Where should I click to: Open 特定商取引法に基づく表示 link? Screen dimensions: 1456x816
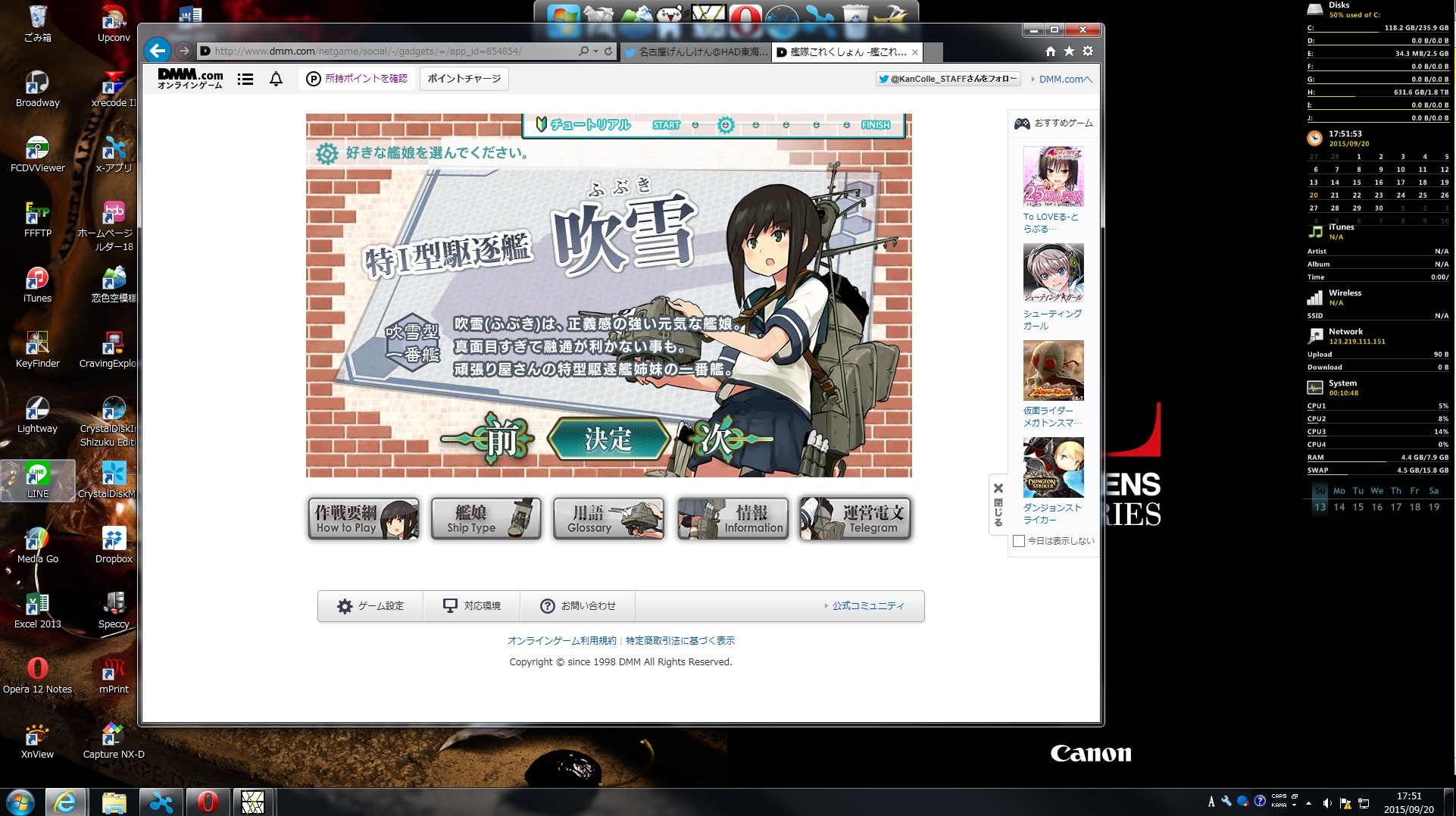680,641
